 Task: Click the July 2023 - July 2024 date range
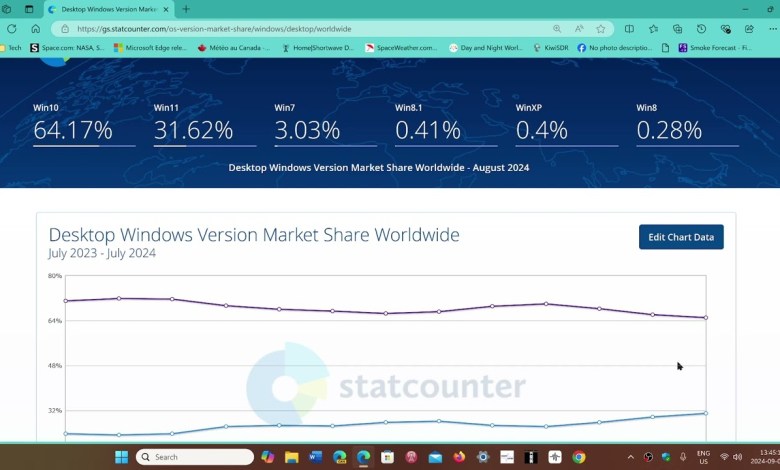pos(102,253)
